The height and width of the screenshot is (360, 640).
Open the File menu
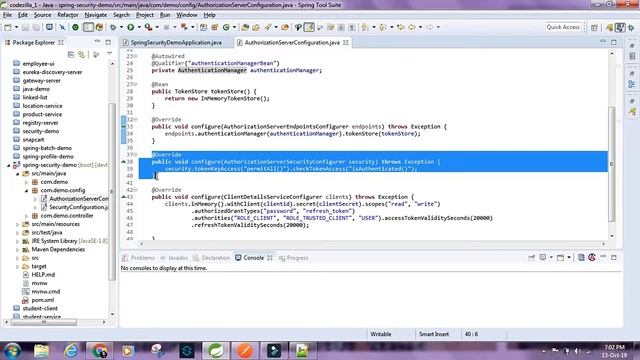tap(7, 15)
